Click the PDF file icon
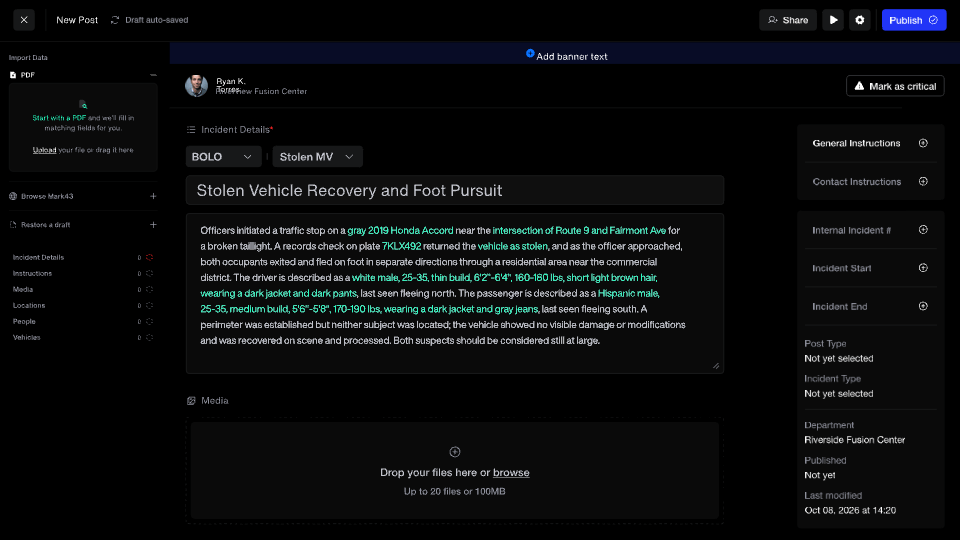 tap(13, 75)
